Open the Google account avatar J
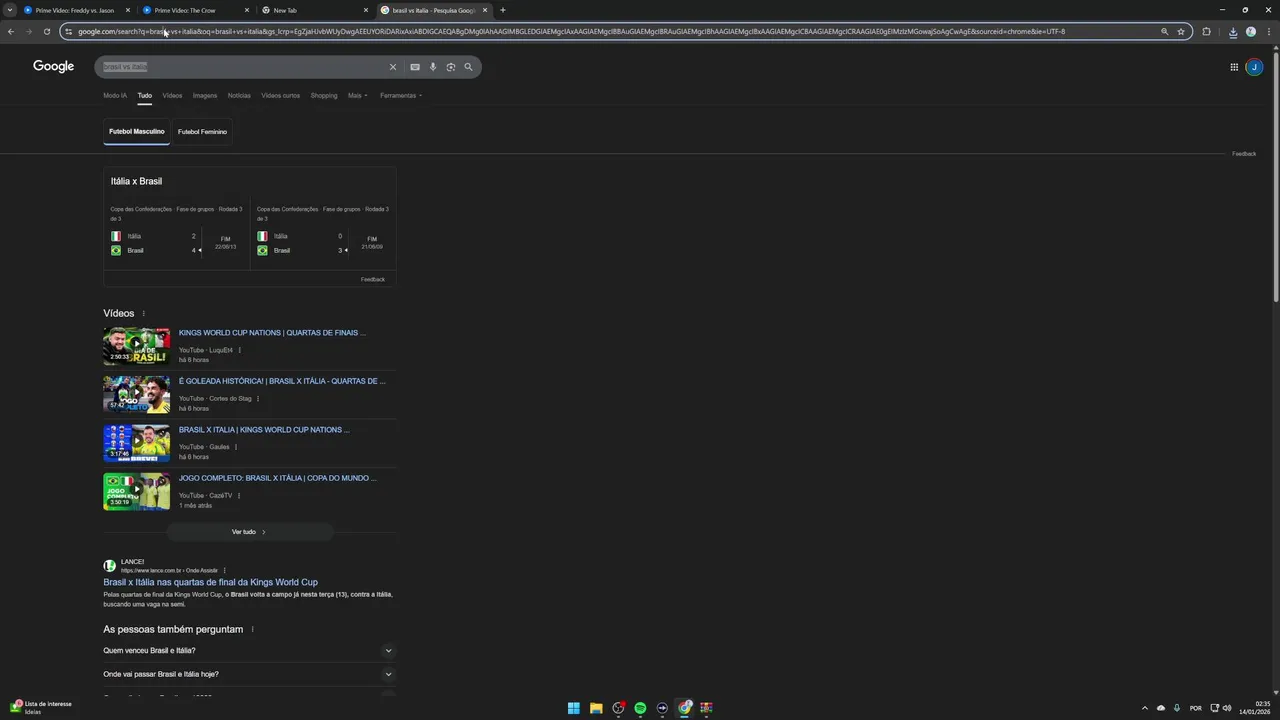1280x720 pixels. (x=1254, y=67)
